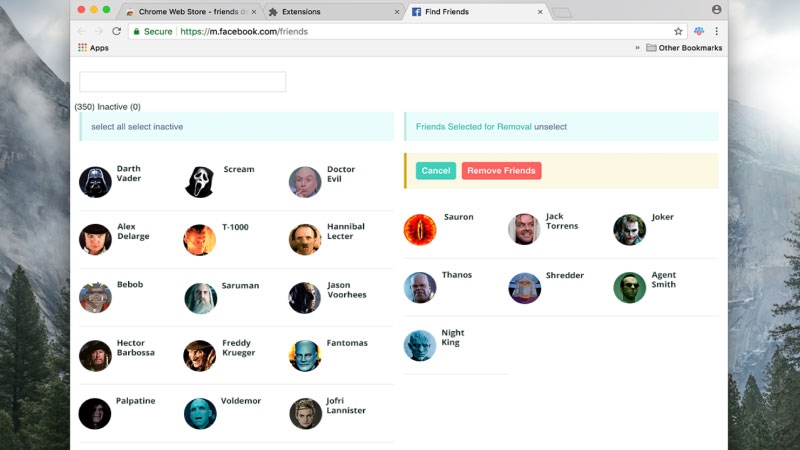Open the Chrome three-dot menu
This screenshot has width=800, height=450.
[716, 31]
